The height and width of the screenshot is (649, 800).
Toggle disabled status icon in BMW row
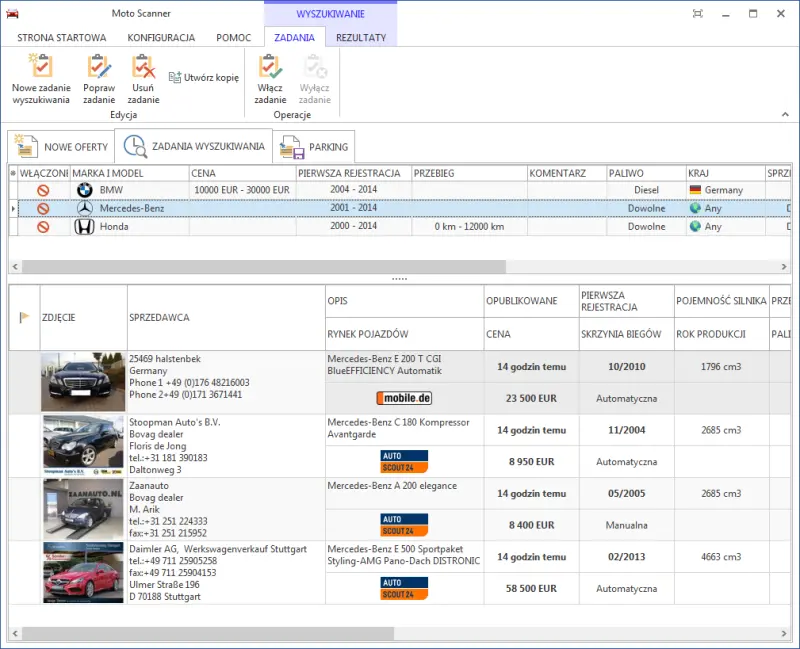43,190
